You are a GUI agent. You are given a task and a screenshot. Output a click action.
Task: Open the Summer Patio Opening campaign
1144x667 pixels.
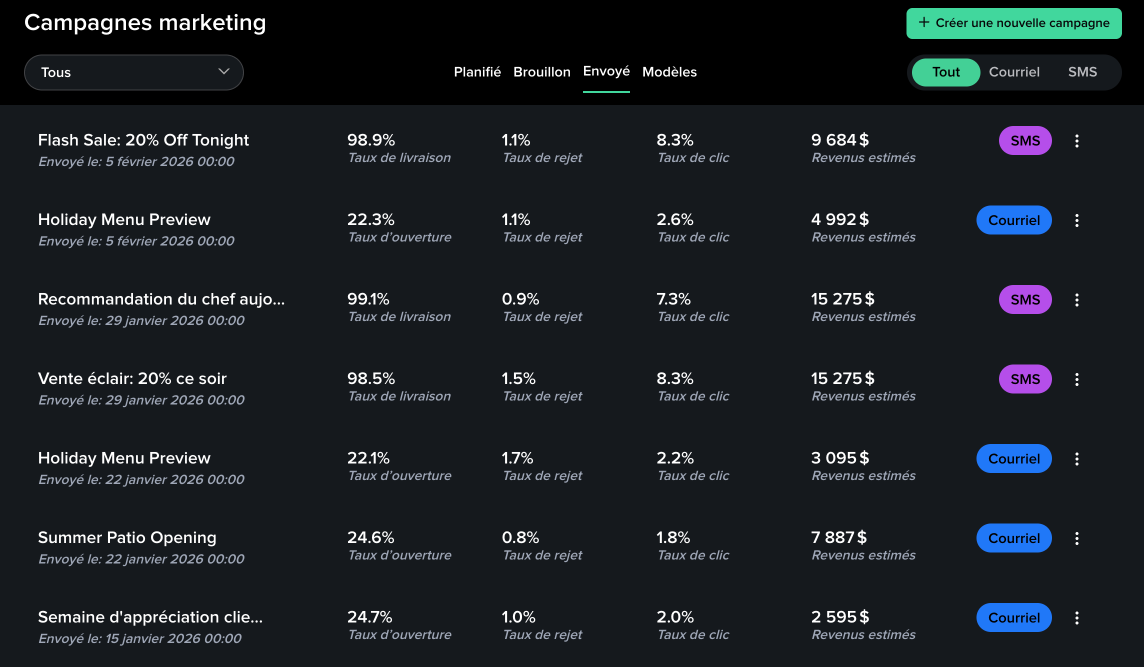(127, 538)
